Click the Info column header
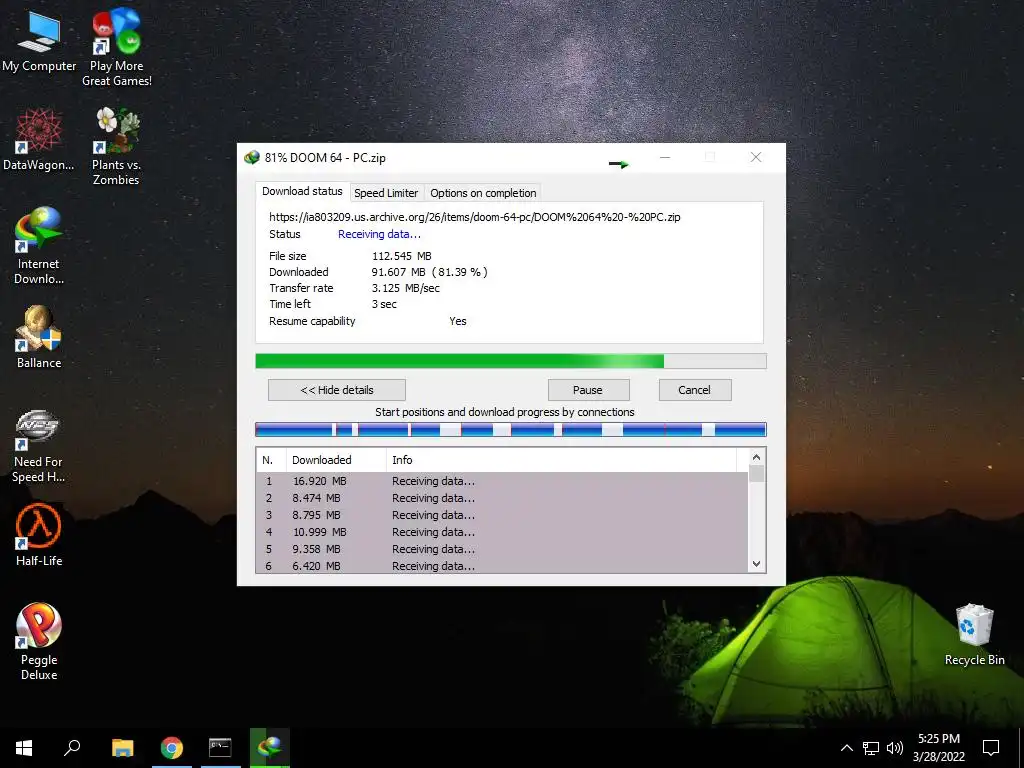The image size is (1024, 768). tap(561, 460)
